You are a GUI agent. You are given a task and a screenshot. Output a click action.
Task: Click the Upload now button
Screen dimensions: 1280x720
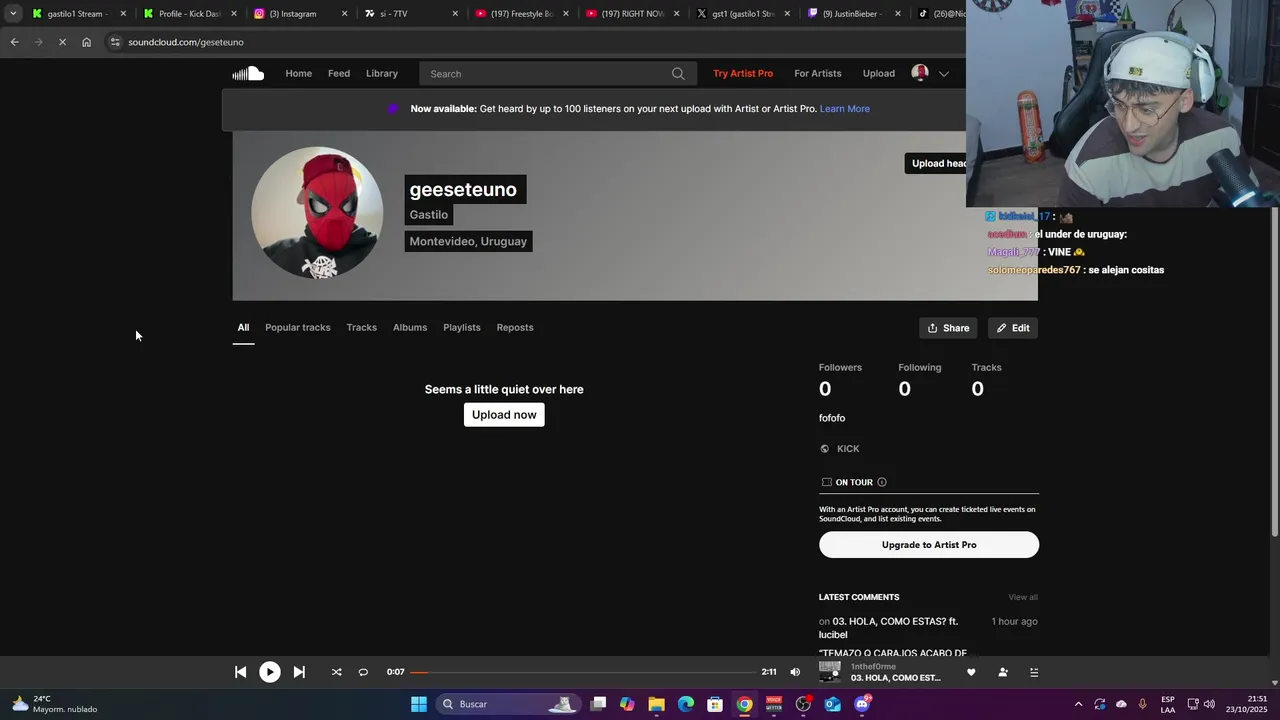point(504,415)
